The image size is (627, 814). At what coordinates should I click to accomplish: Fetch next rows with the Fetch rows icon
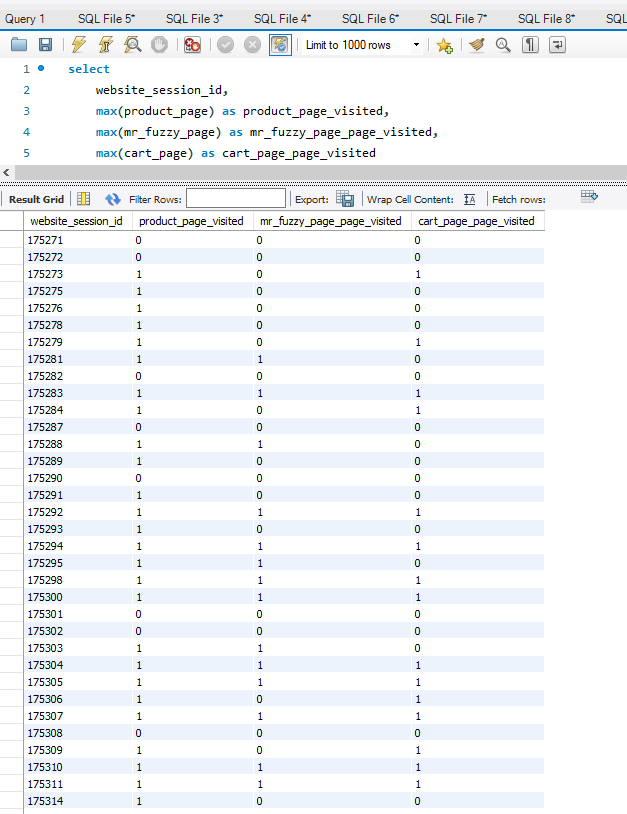pos(589,197)
